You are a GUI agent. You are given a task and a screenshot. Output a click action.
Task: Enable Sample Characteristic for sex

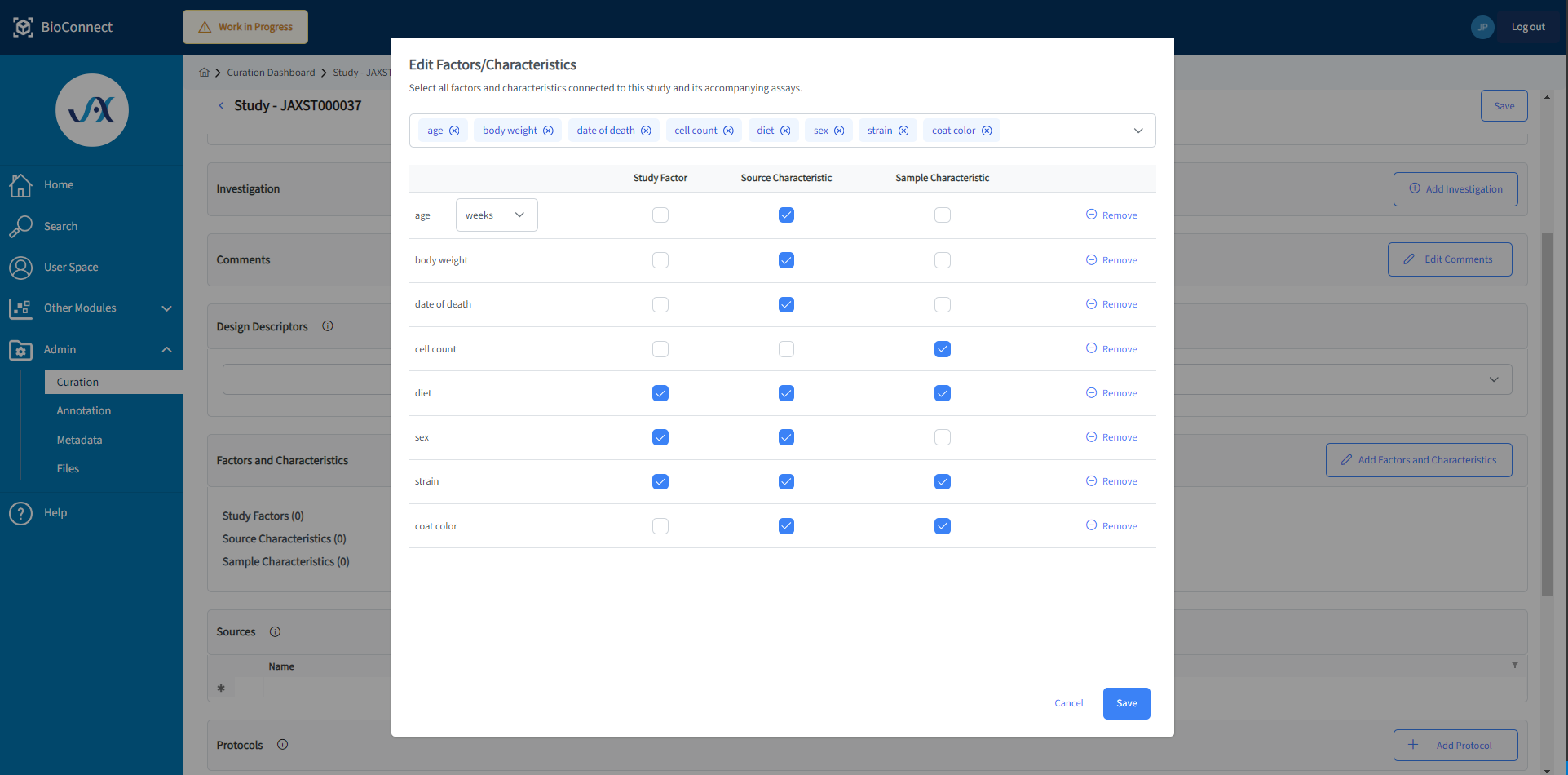click(x=942, y=436)
